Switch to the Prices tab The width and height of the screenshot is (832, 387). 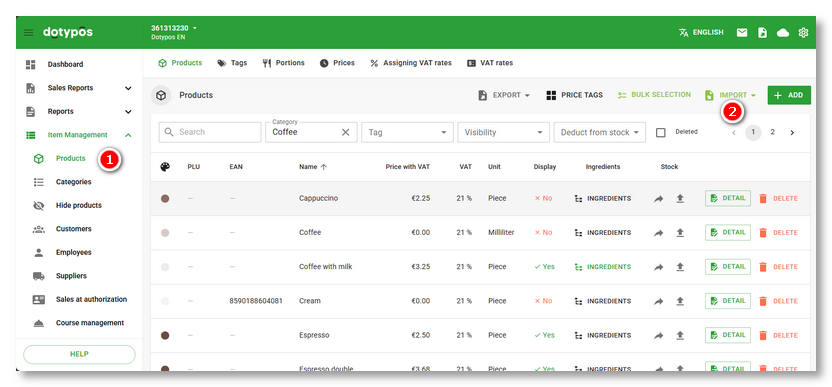click(337, 63)
